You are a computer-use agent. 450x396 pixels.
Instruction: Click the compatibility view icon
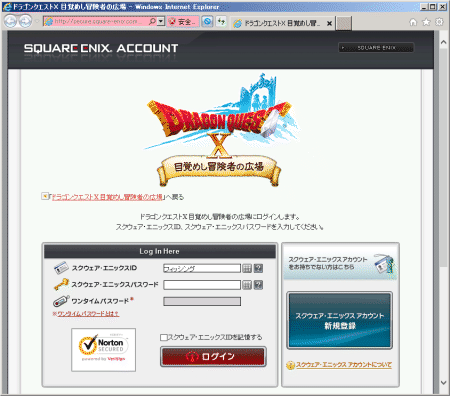click(207, 22)
